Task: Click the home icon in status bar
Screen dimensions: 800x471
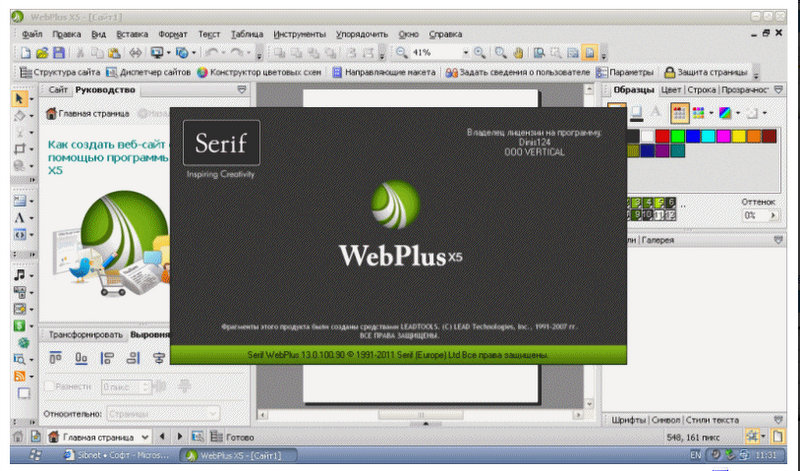Action: [18, 437]
